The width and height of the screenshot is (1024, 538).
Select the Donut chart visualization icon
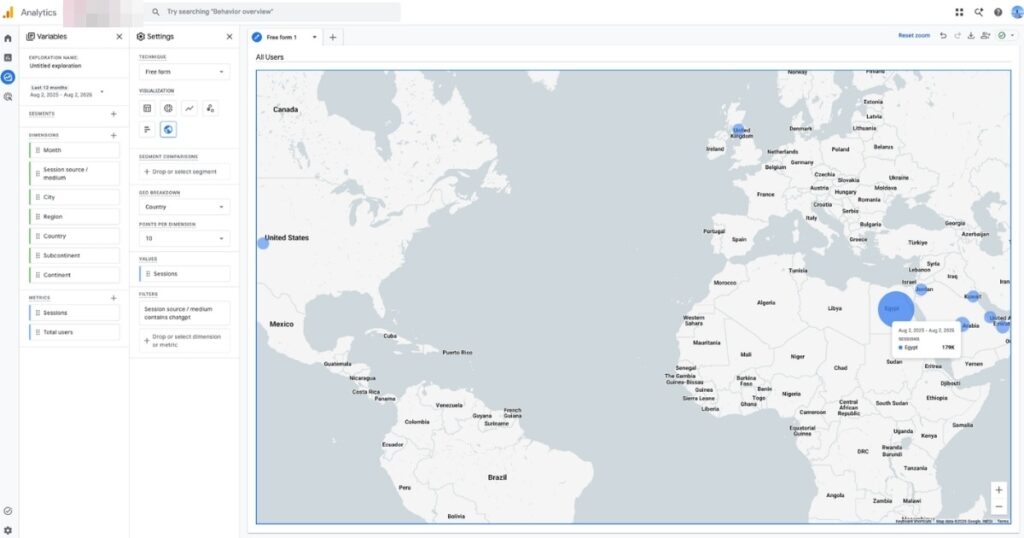168,108
